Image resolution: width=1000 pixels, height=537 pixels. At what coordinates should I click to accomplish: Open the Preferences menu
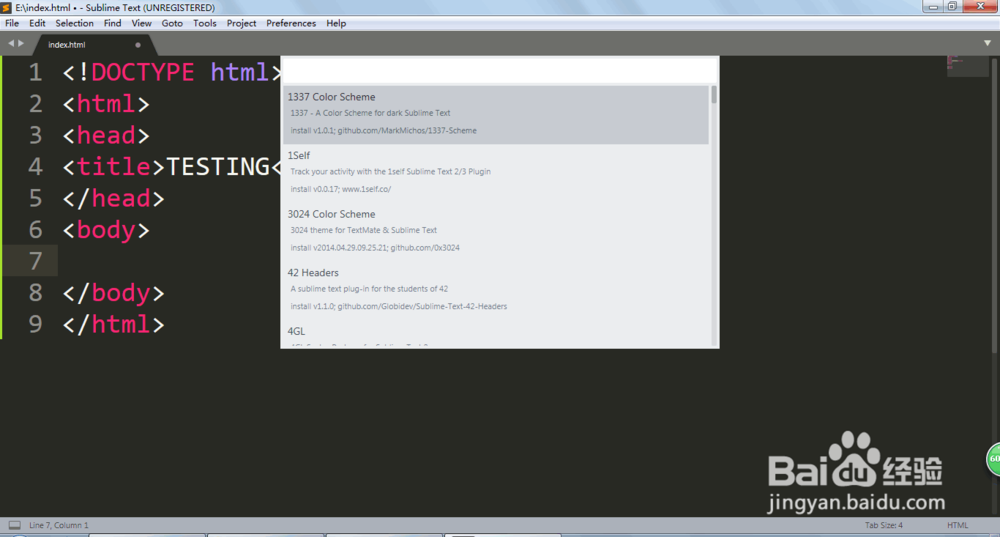(291, 23)
